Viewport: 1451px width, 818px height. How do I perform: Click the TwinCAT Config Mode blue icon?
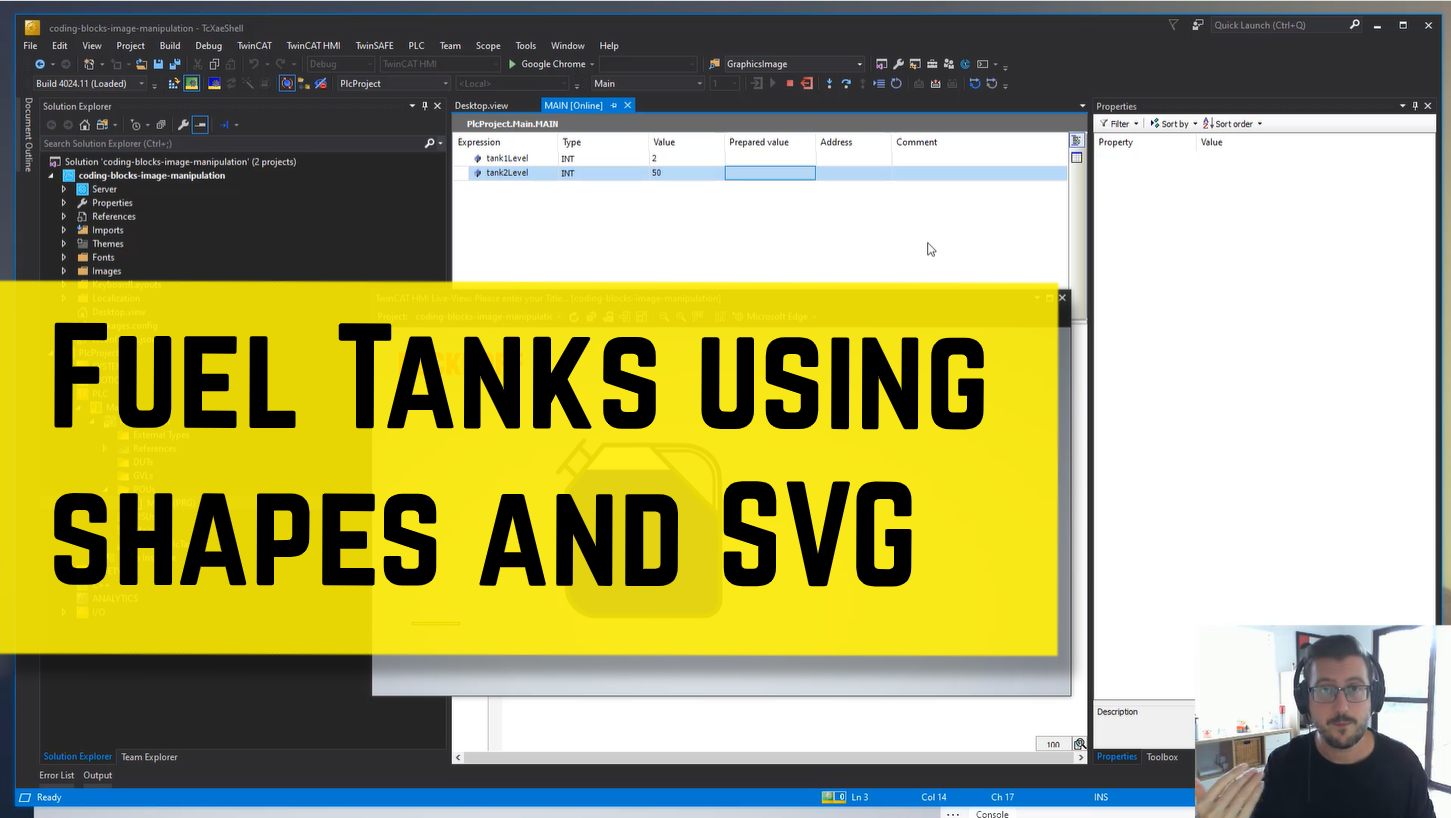[x=214, y=84]
